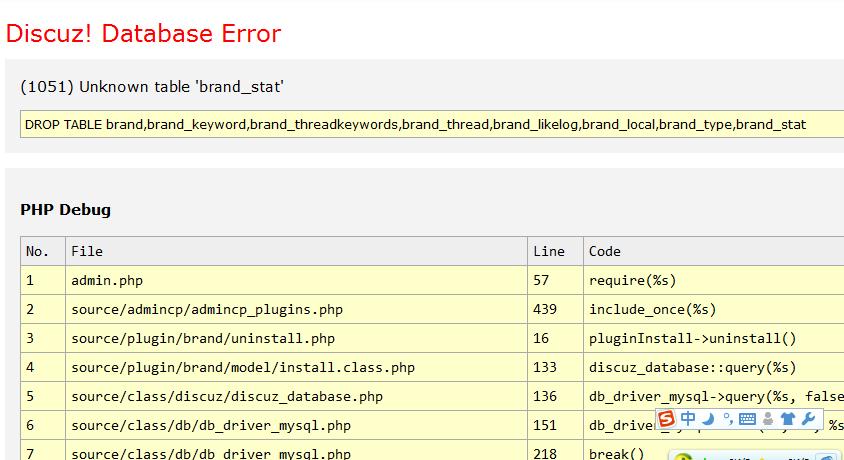
Task: Select db_driver_mysql.php file cell on line-151 row
Action: 296,426
